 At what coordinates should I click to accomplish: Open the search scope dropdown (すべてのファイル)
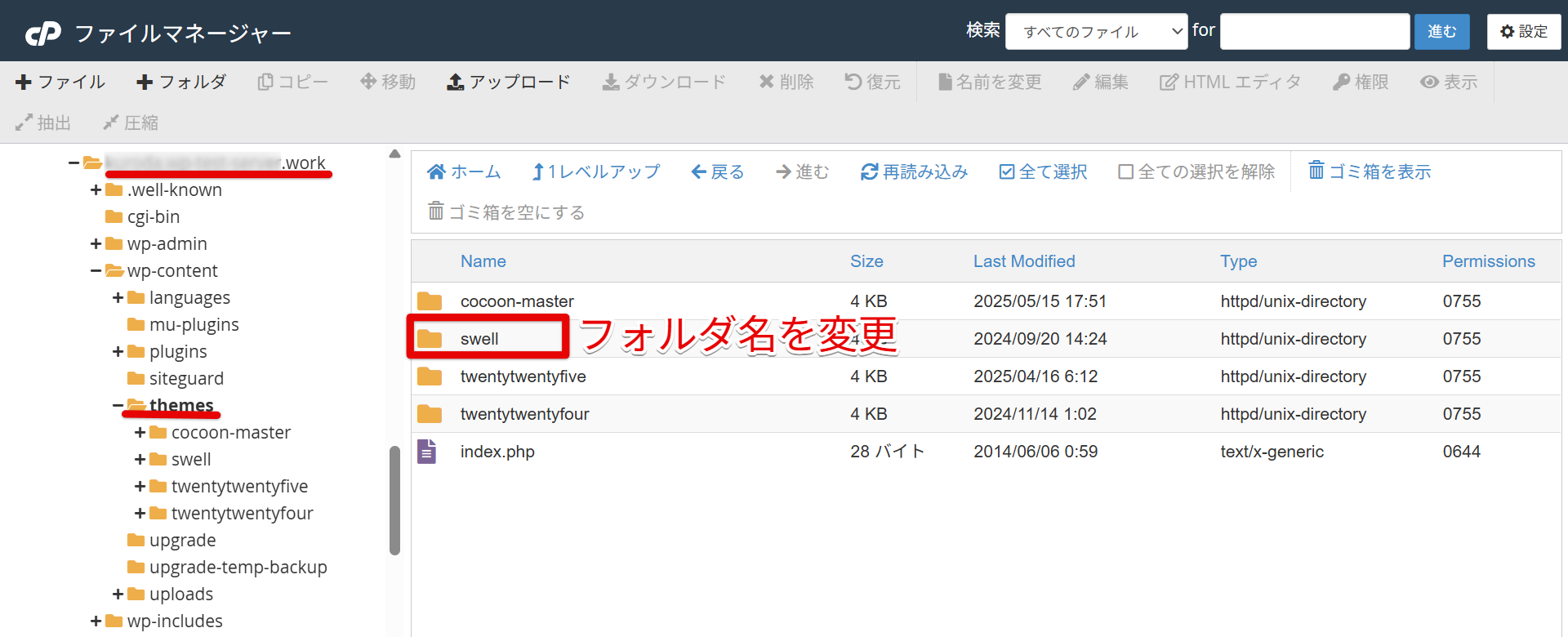click(x=1096, y=32)
